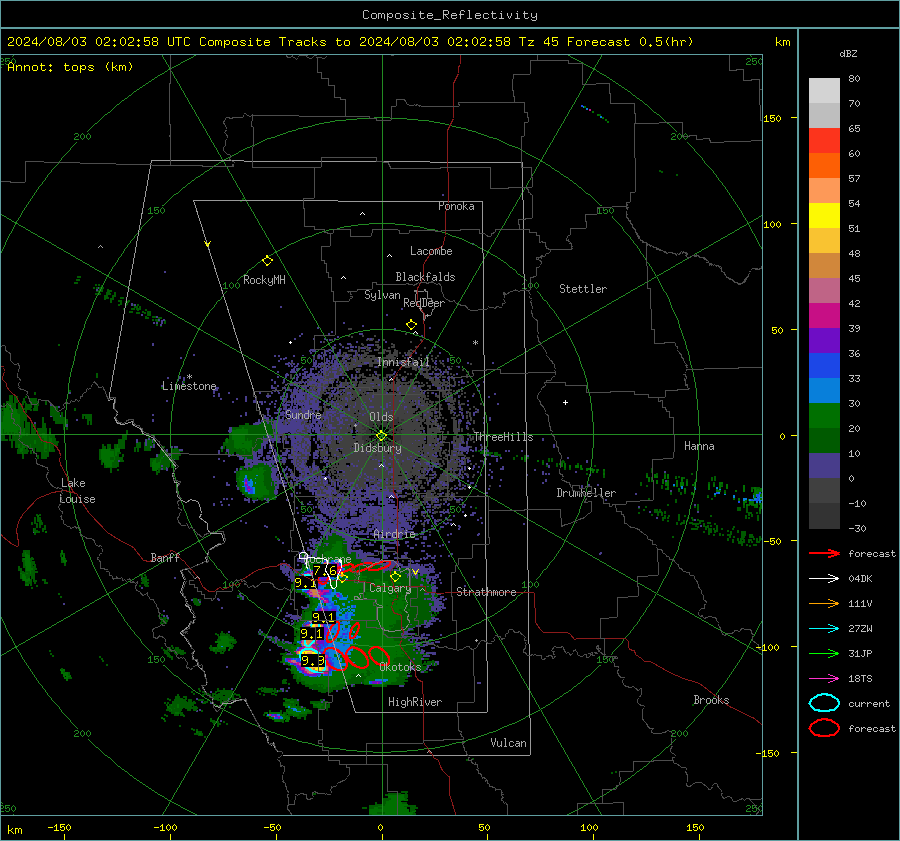900x841 pixels.
Task: Click the Olds city label
Action: pyautogui.click(x=381, y=417)
